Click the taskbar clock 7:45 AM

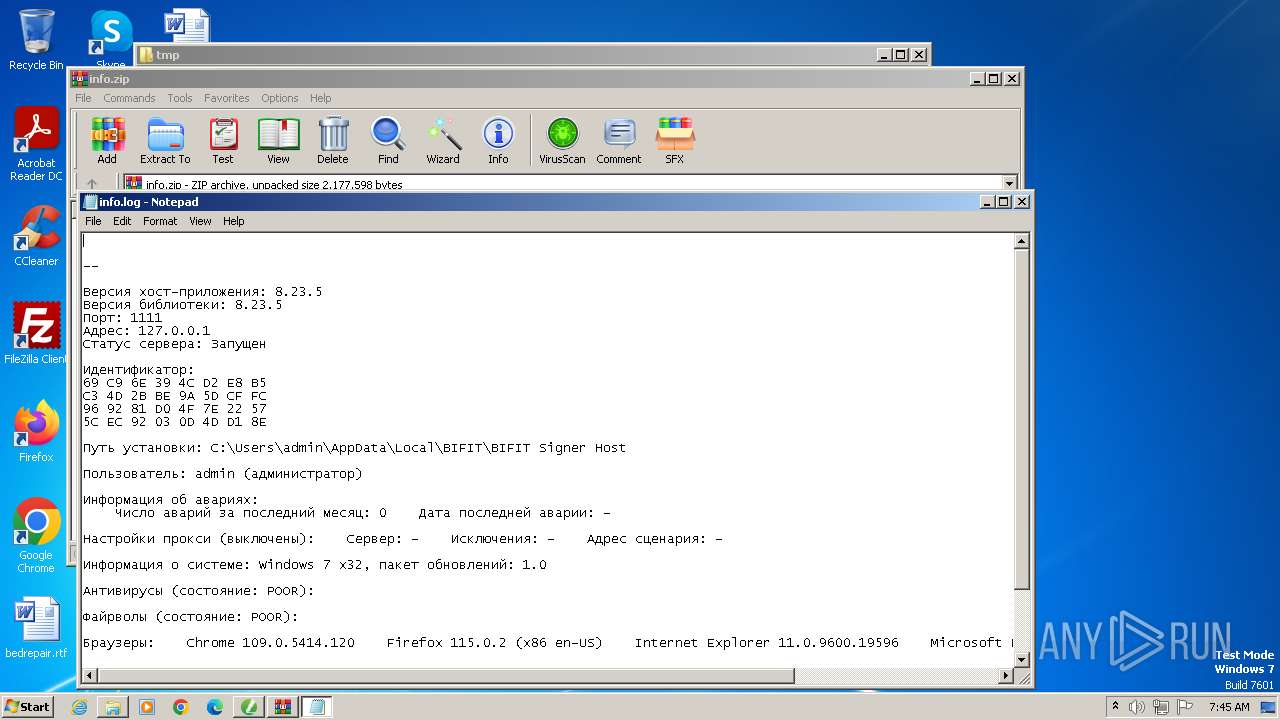tap(1229, 707)
